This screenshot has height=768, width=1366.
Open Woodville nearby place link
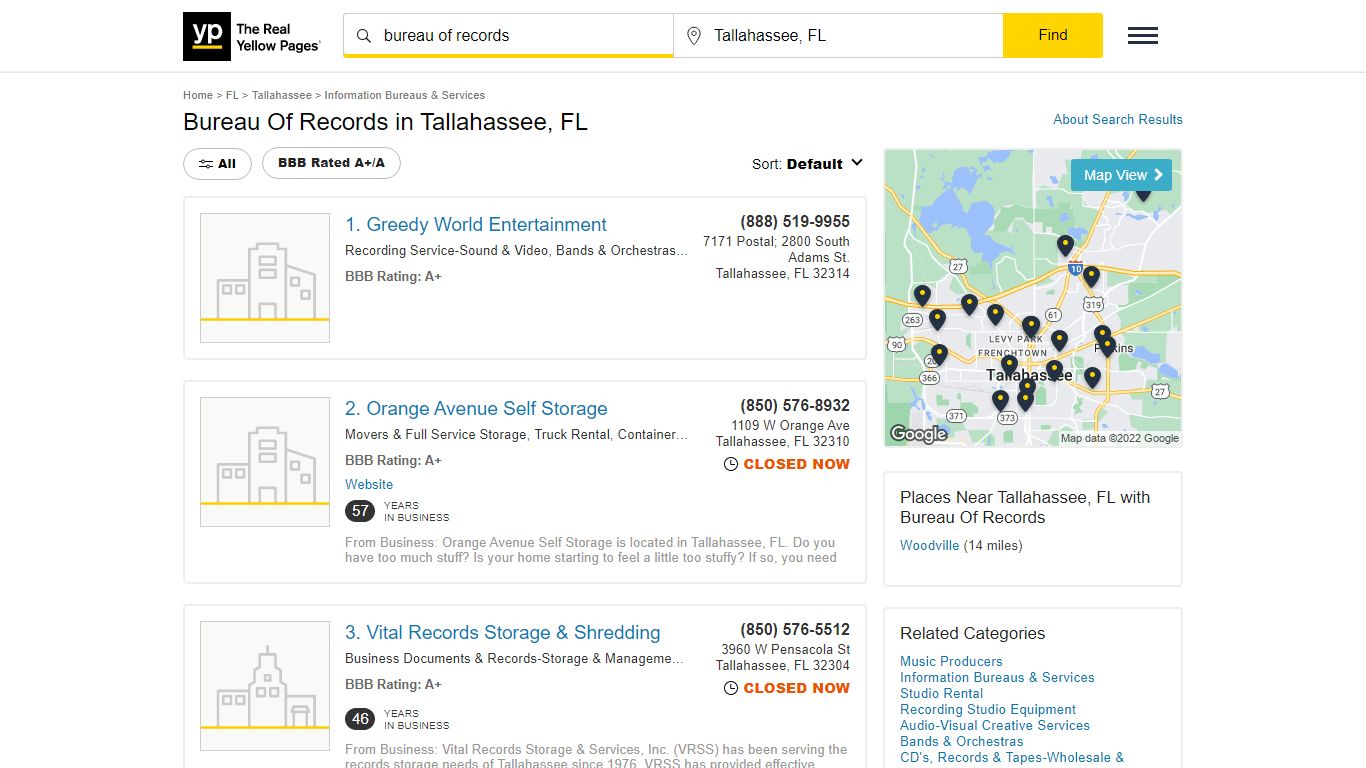pos(929,545)
